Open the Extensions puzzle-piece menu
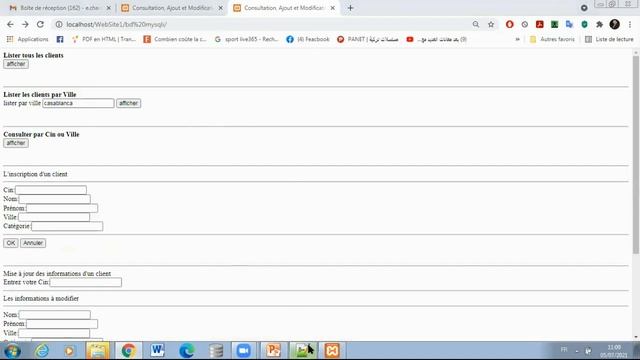Screen dimensions: 640x360 click(599, 24)
